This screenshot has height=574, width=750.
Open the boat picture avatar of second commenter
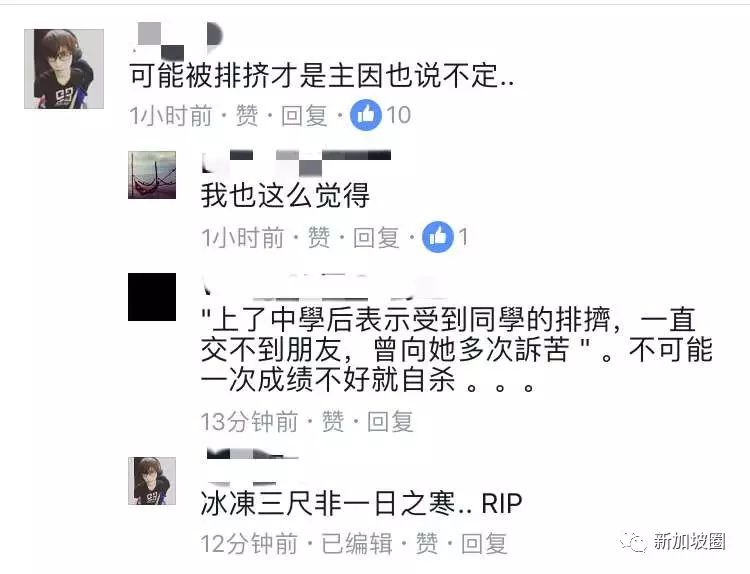coord(152,175)
